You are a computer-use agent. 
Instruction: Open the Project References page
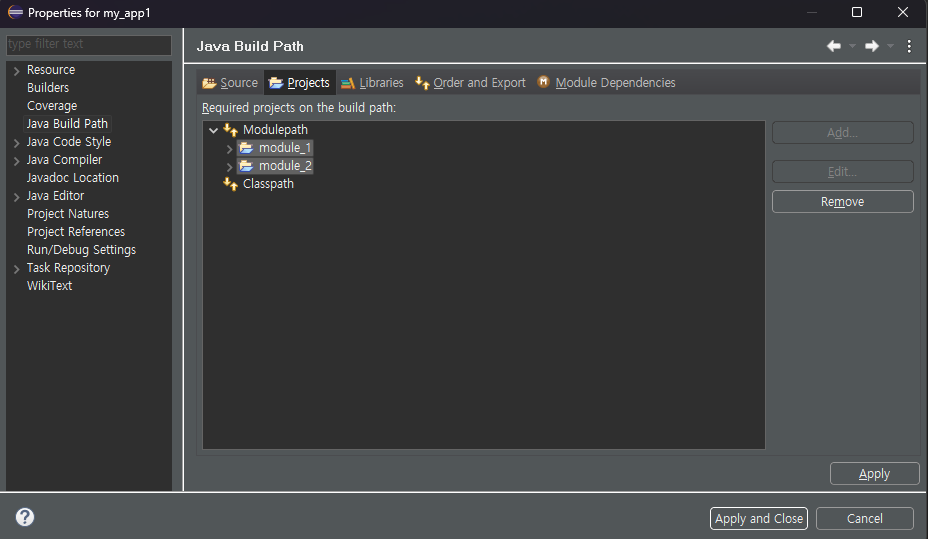(76, 232)
